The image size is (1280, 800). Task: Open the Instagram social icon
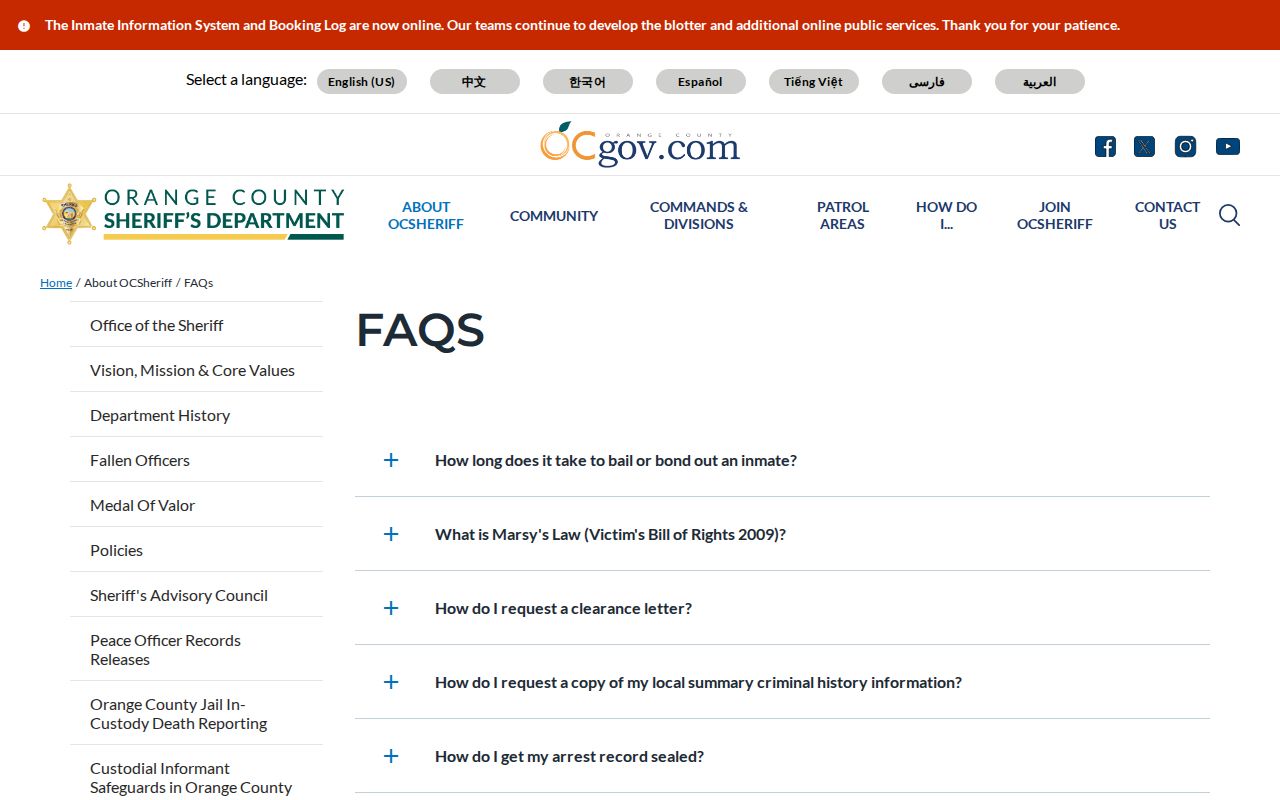point(1186,147)
